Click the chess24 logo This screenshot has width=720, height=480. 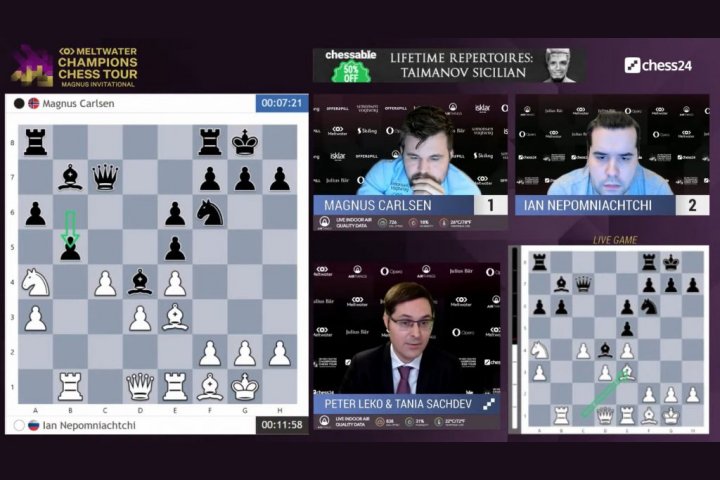pos(659,65)
